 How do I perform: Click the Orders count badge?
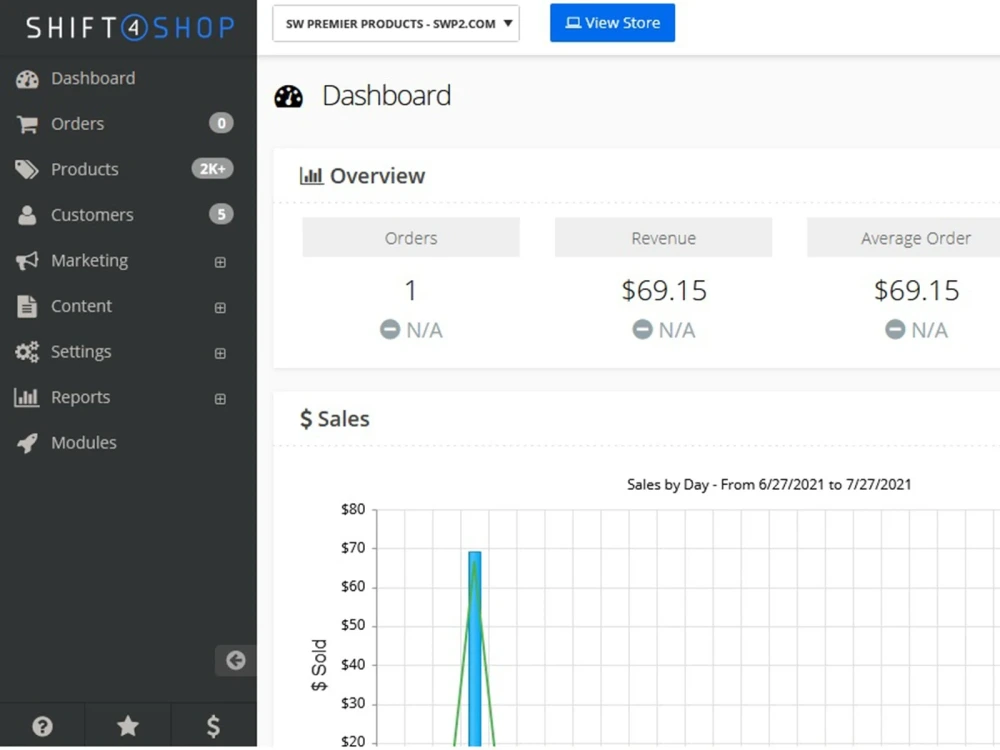point(221,123)
